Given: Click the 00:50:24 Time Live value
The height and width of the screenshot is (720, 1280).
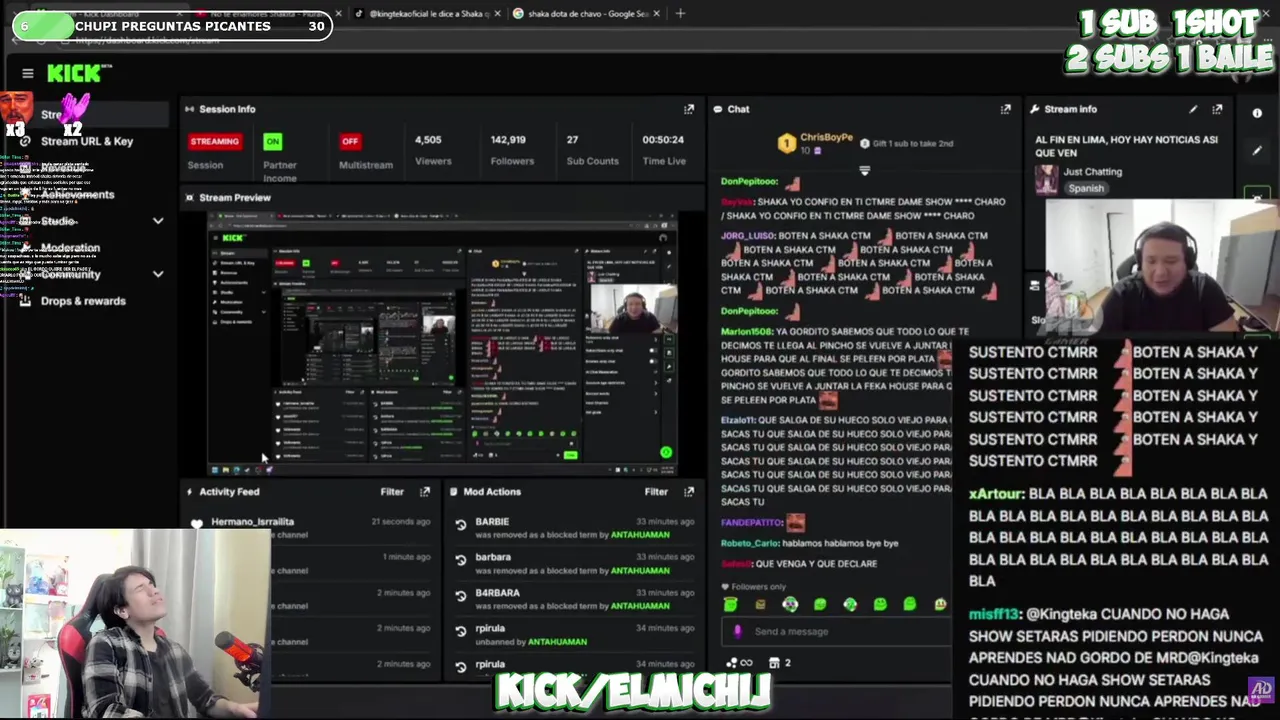Looking at the screenshot, I should point(663,140).
